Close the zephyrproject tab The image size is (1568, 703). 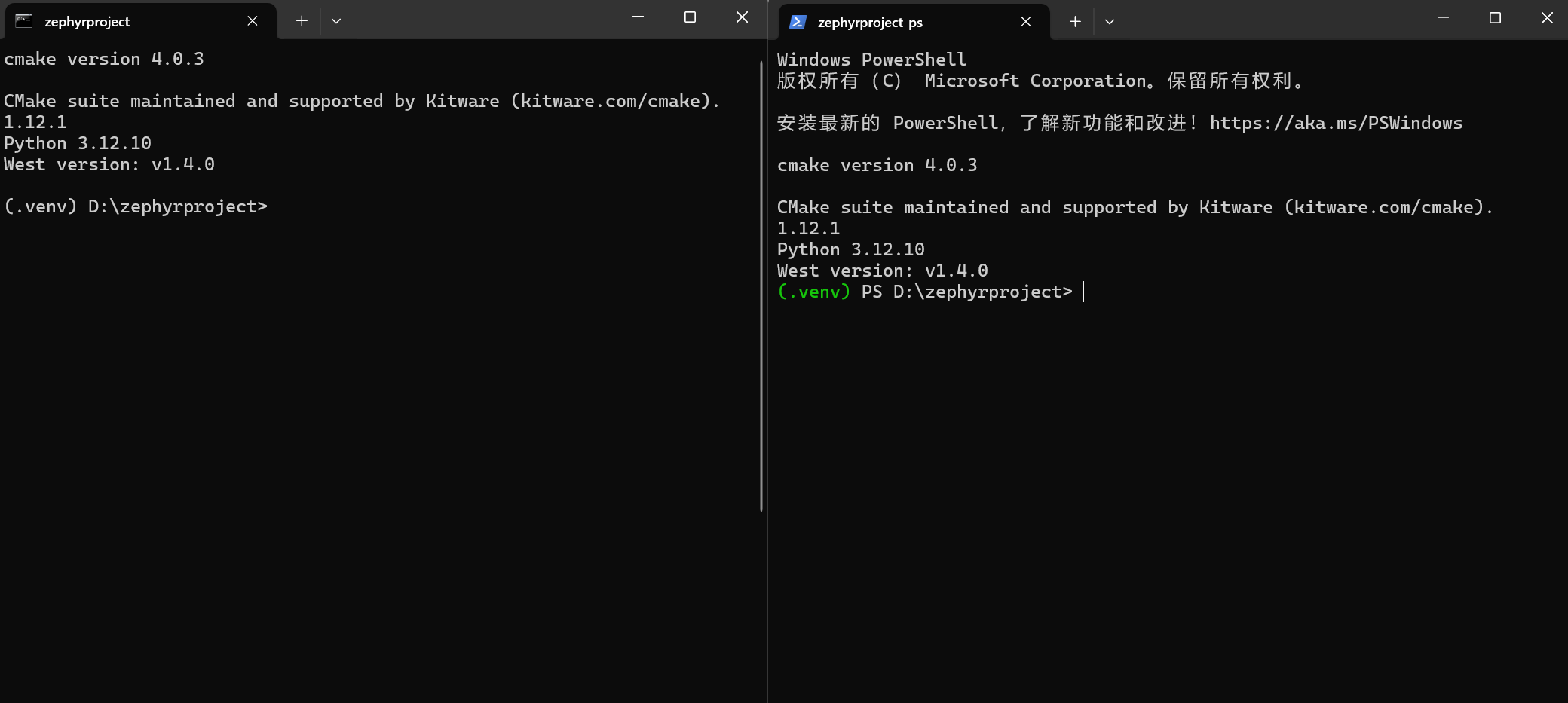pos(253,21)
